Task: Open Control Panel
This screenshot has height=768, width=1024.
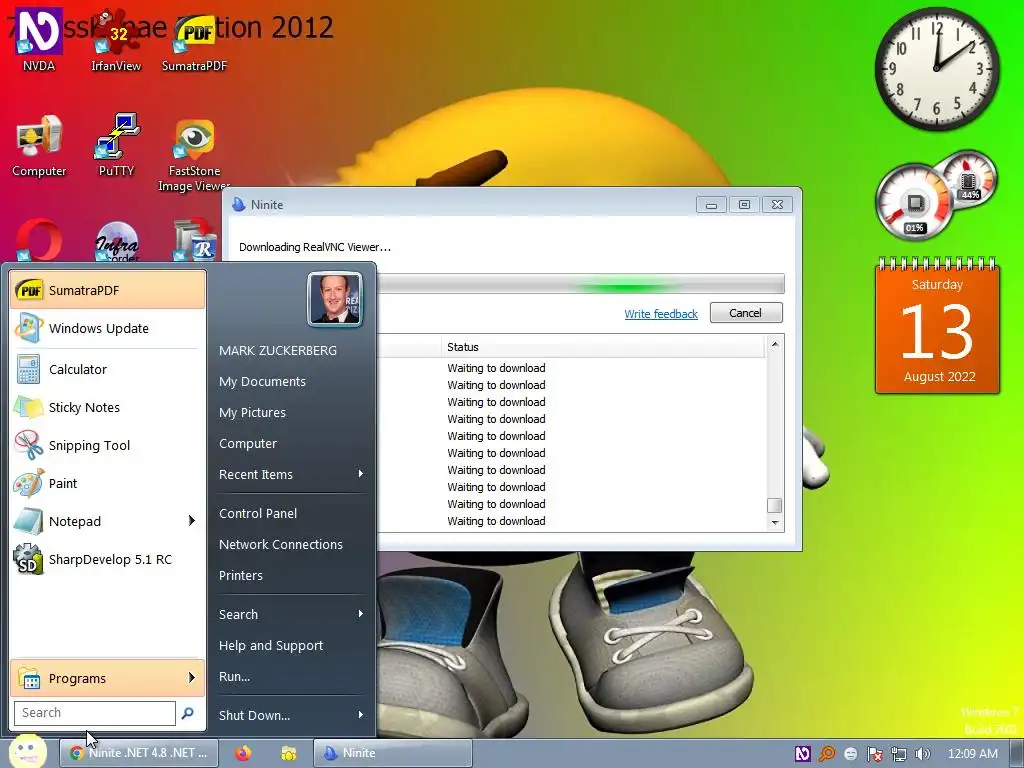Action: click(x=258, y=513)
